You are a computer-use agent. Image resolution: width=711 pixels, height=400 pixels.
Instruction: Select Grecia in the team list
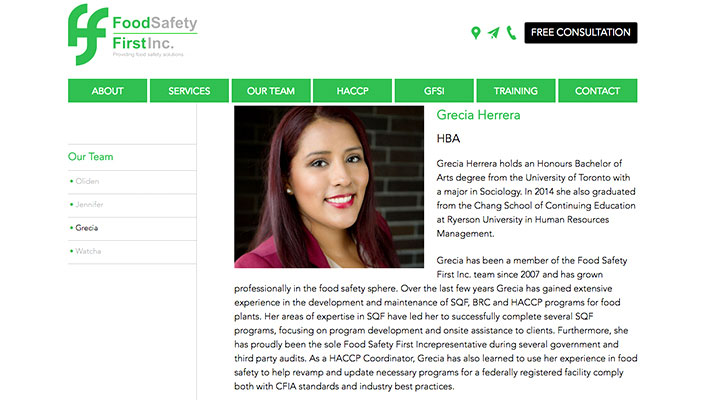(87, 228)
